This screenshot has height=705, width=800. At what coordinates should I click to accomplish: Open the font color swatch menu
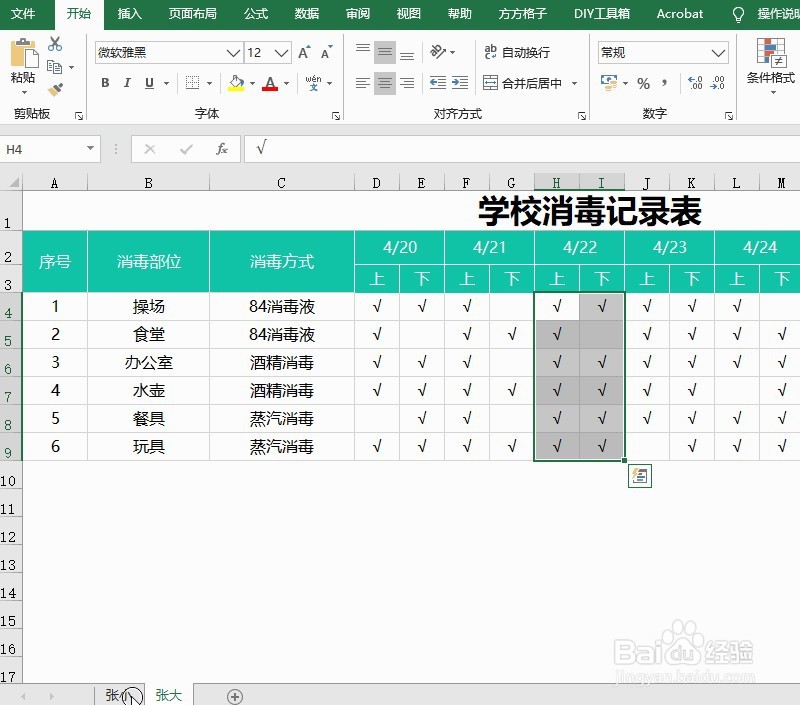284,84
